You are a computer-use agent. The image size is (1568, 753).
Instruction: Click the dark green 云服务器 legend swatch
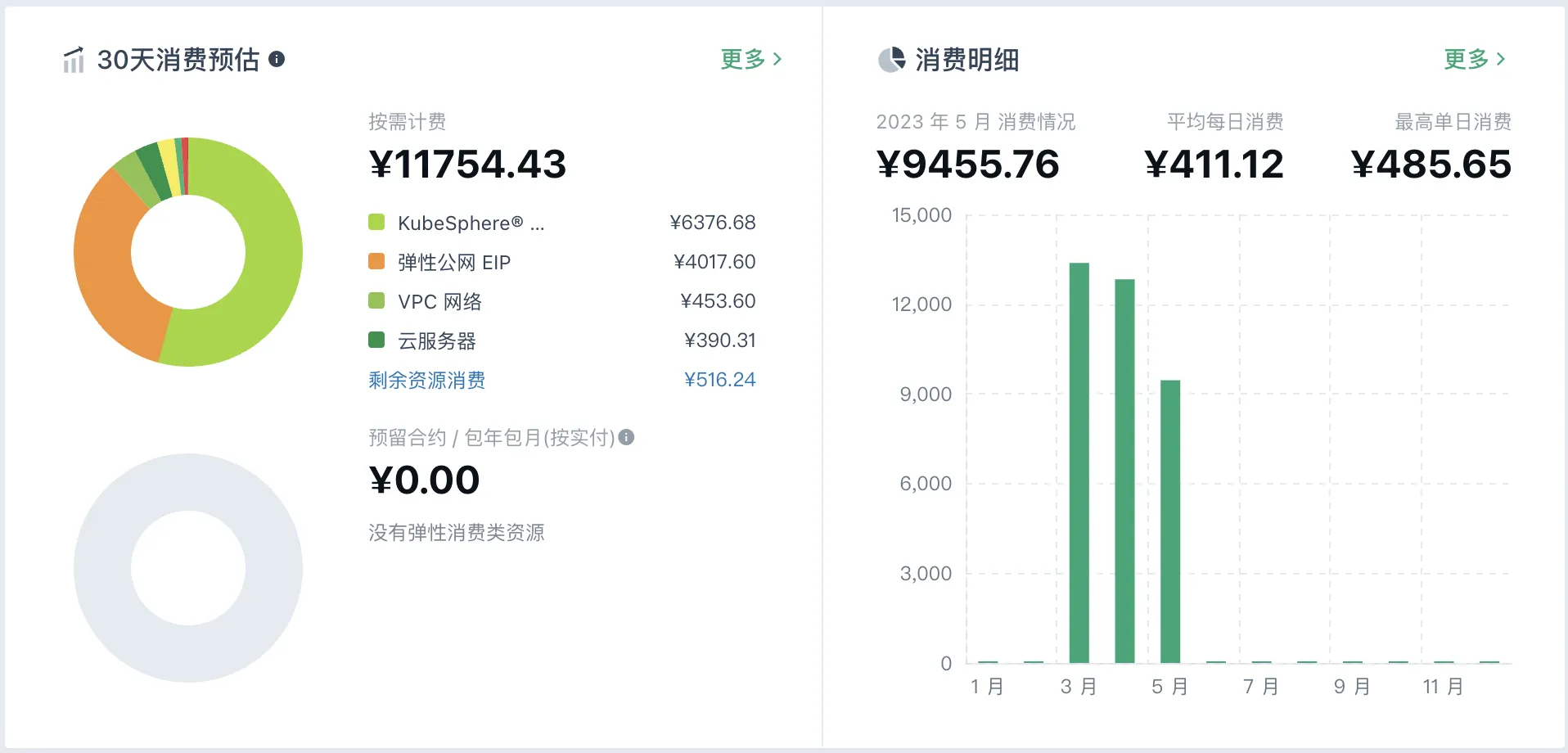pos(376,340)
